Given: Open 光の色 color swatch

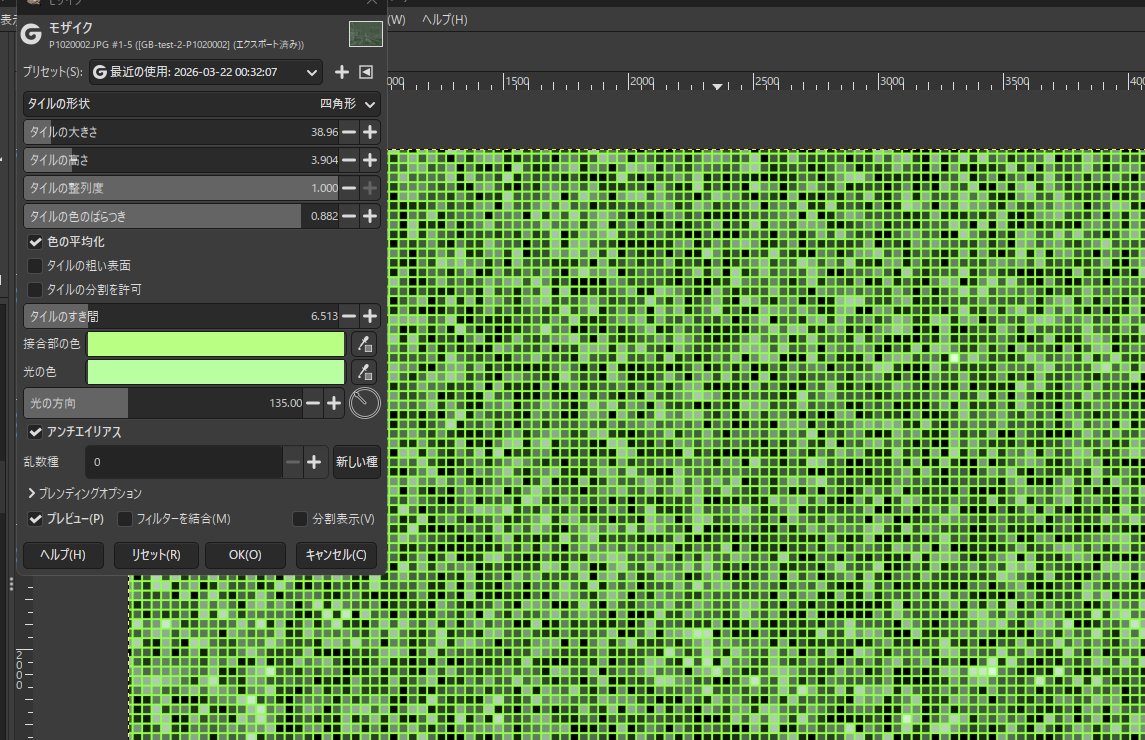Looking at the screenshot, I should tap(216, 372).
